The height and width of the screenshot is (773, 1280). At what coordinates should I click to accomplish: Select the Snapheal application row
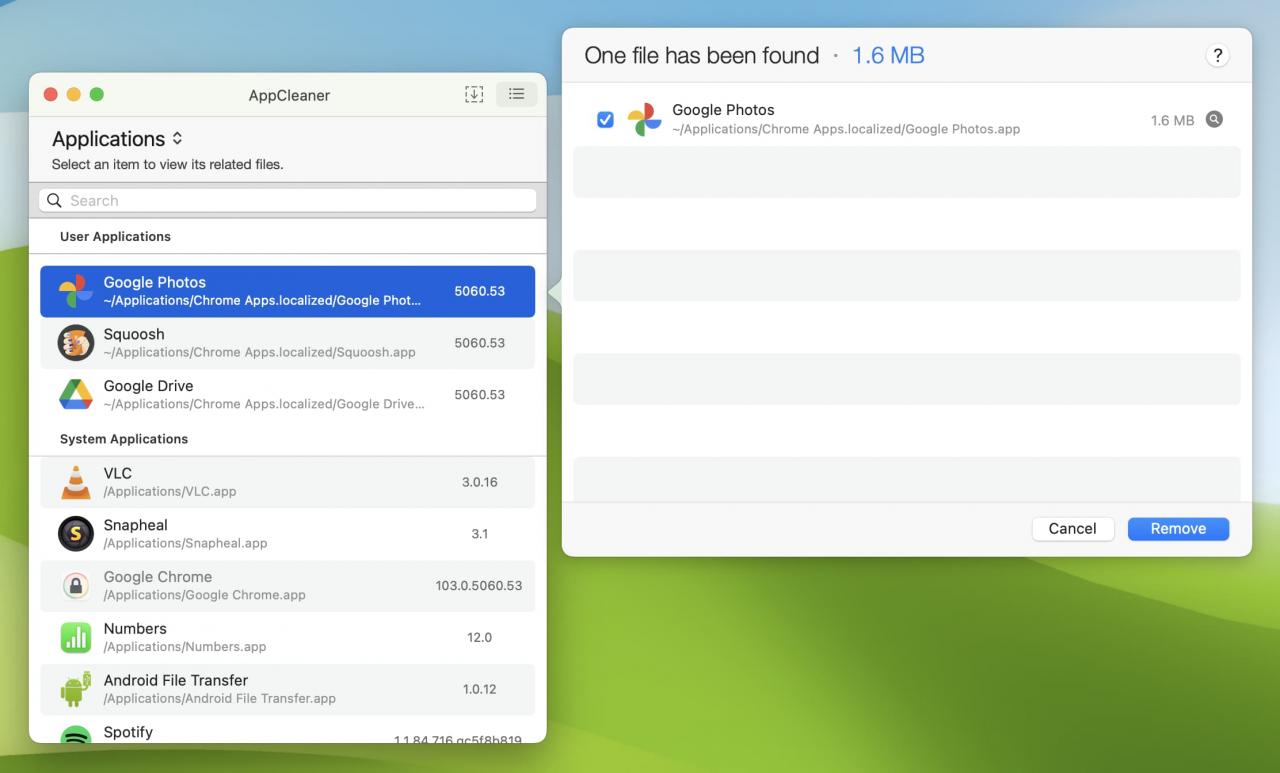pos(288,534)
